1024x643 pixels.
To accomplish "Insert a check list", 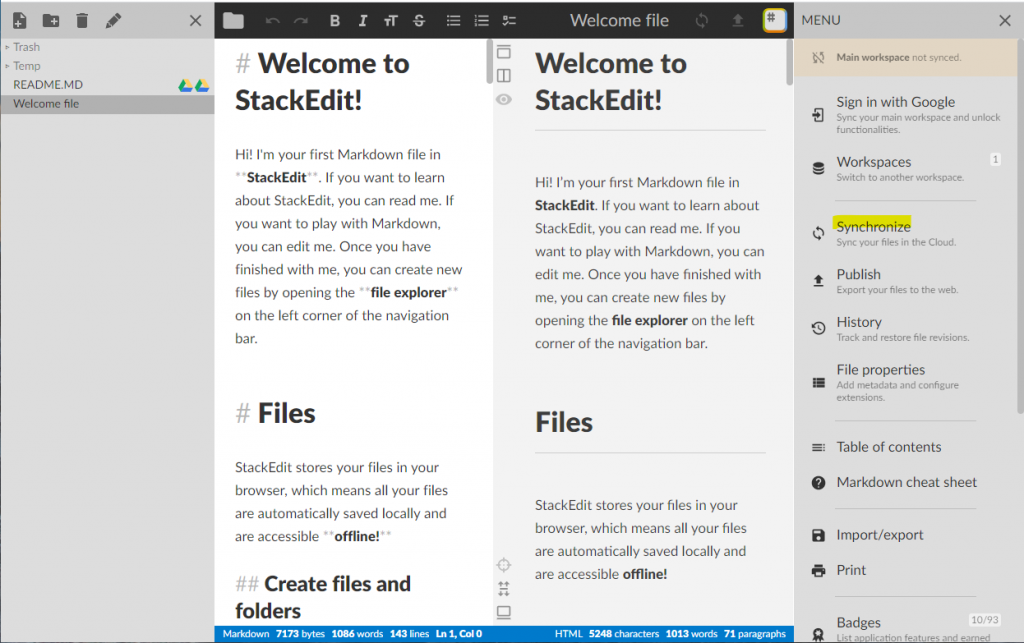I will tap(509, 21).
